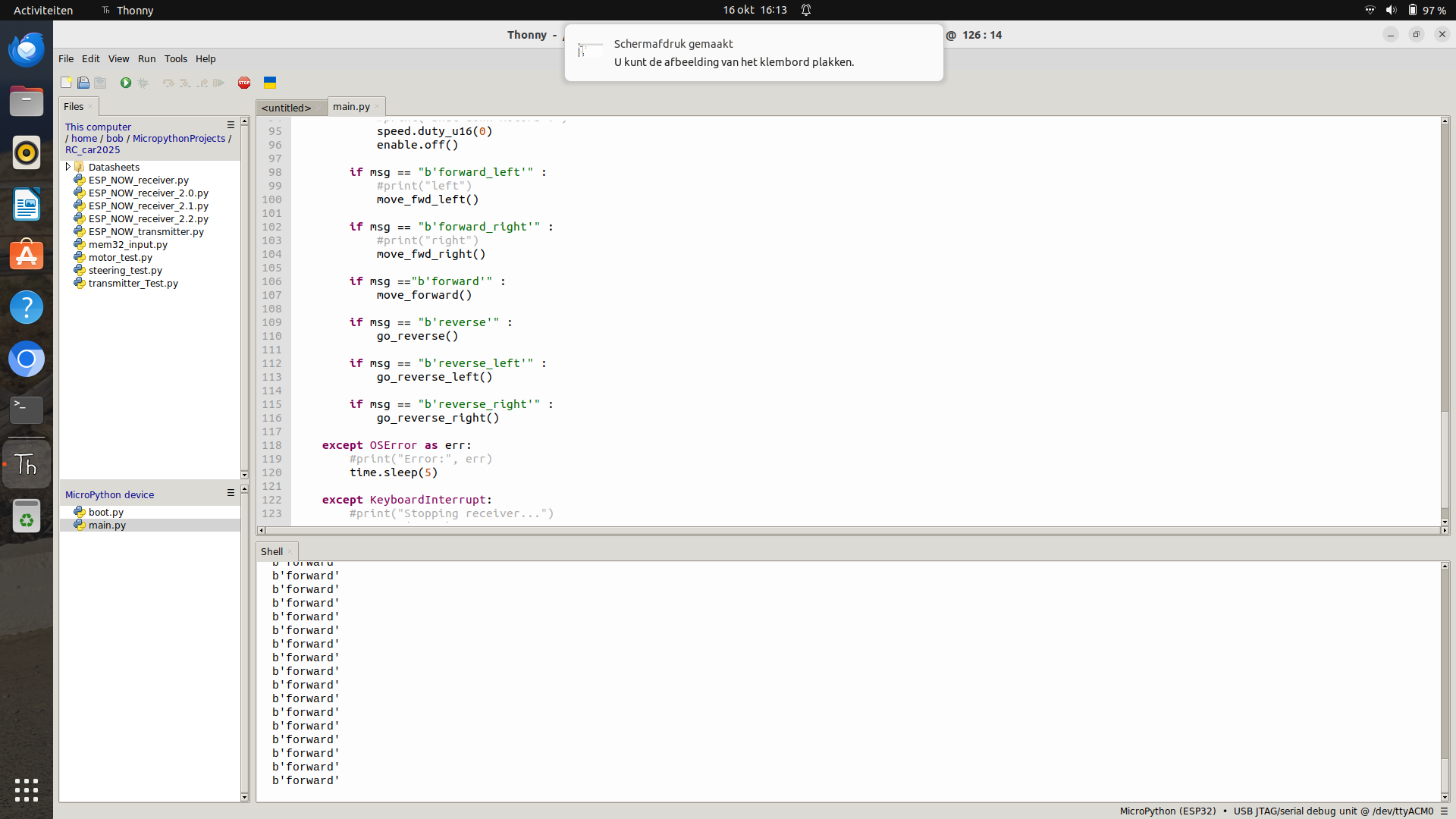
Task: Click the editor horizontal scrollbar
Action: [x=852, y=530]
